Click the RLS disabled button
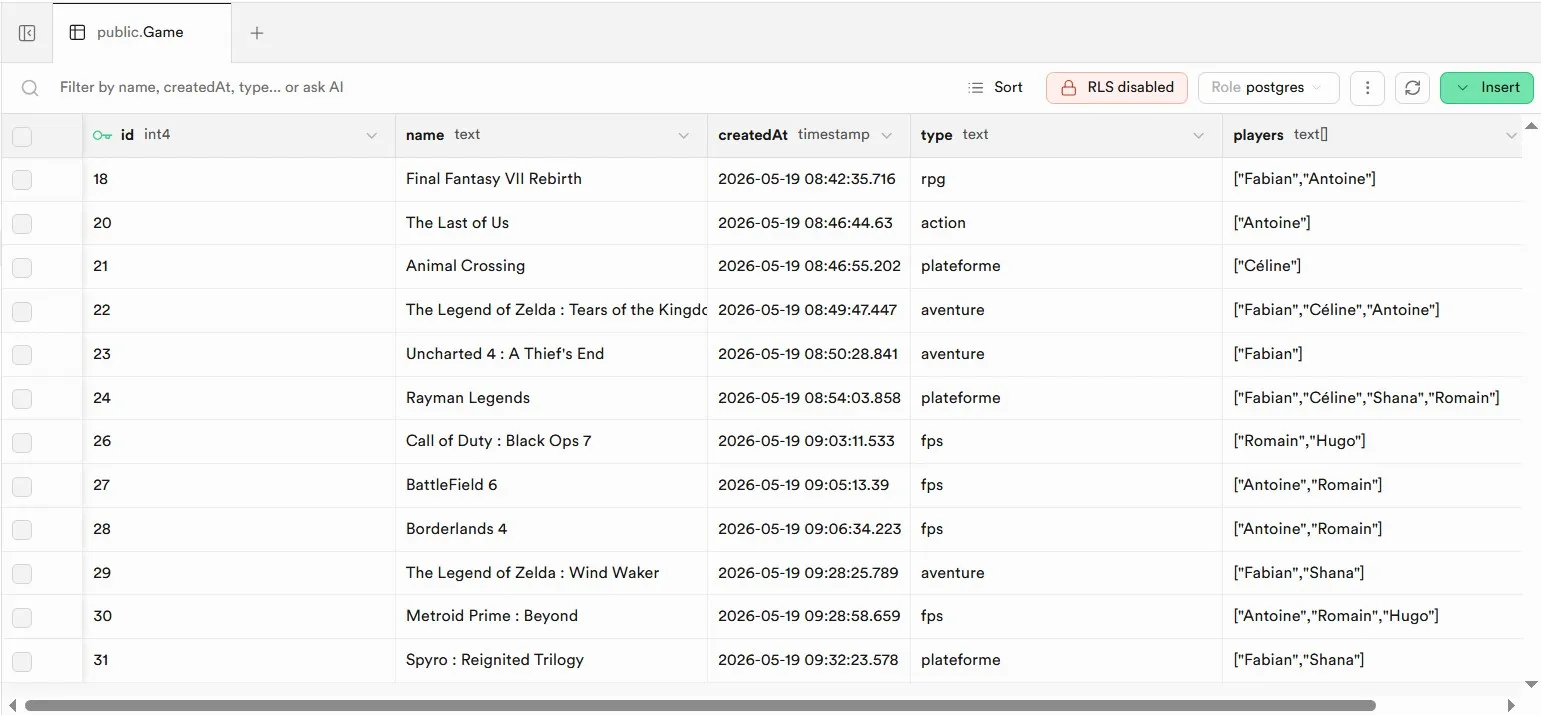 [x=1117, y=87]
